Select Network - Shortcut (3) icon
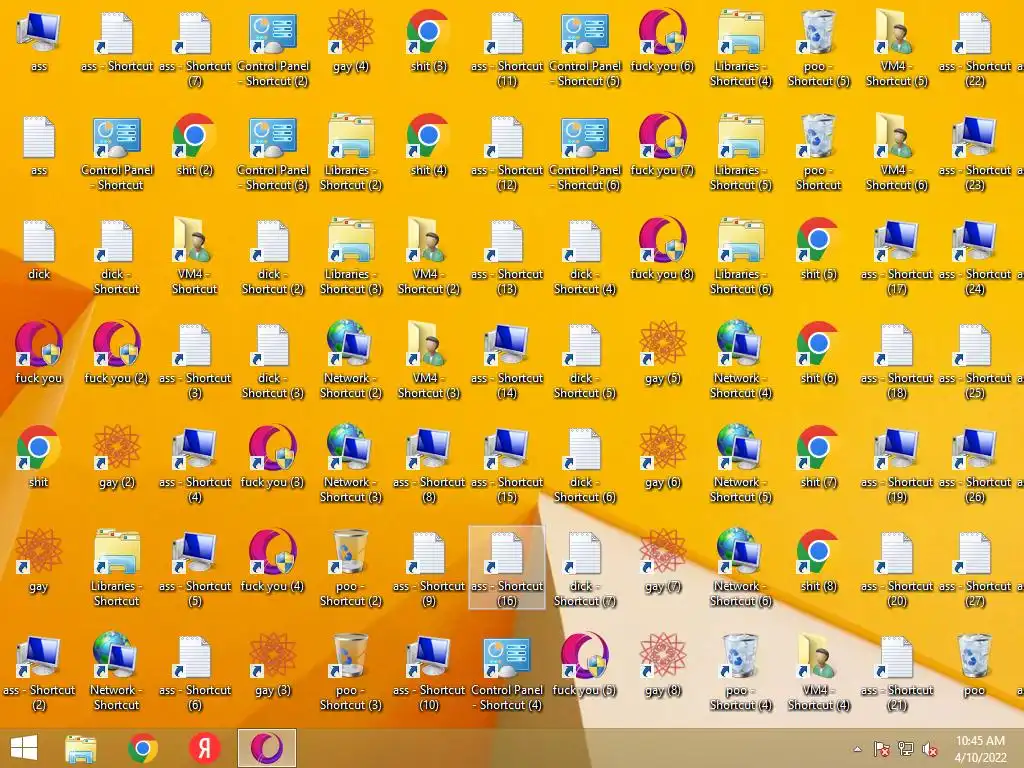Screen dimensions: 1024x768 [351, 464]
